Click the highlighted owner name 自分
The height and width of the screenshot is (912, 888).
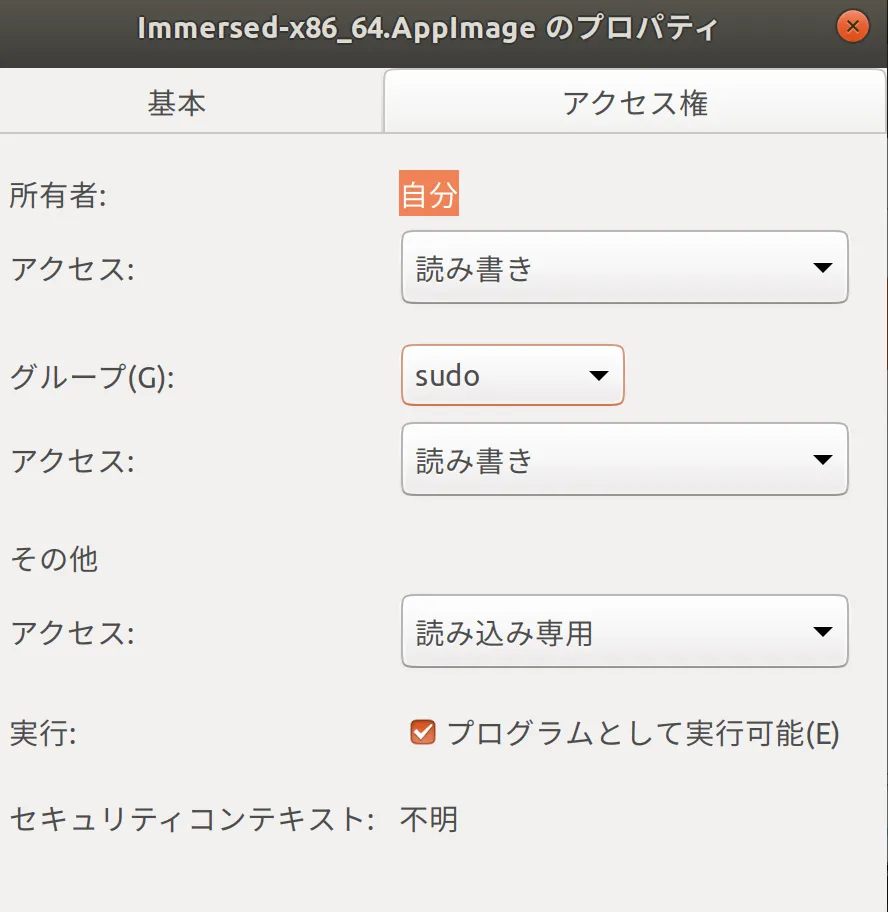429,193
